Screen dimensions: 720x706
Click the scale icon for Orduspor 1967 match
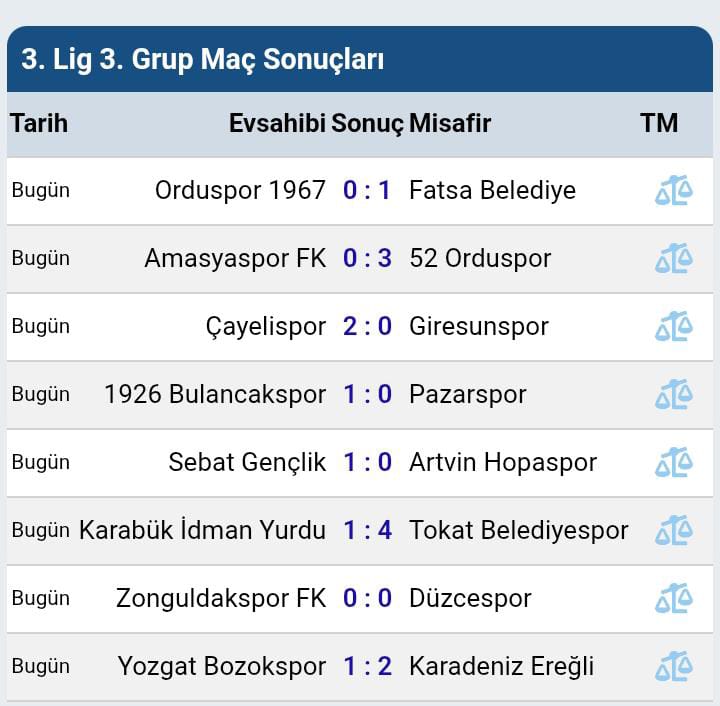click(x=673, y=190)
